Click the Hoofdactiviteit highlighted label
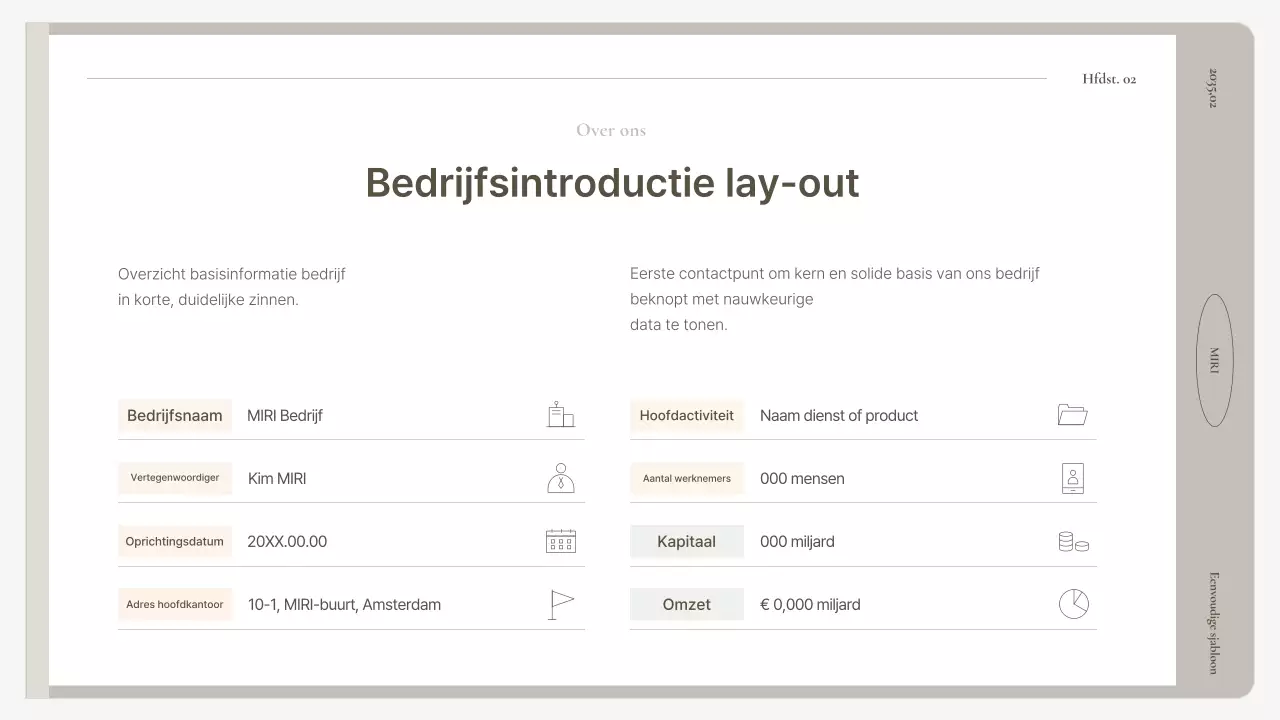 click(x=687, y=415)
